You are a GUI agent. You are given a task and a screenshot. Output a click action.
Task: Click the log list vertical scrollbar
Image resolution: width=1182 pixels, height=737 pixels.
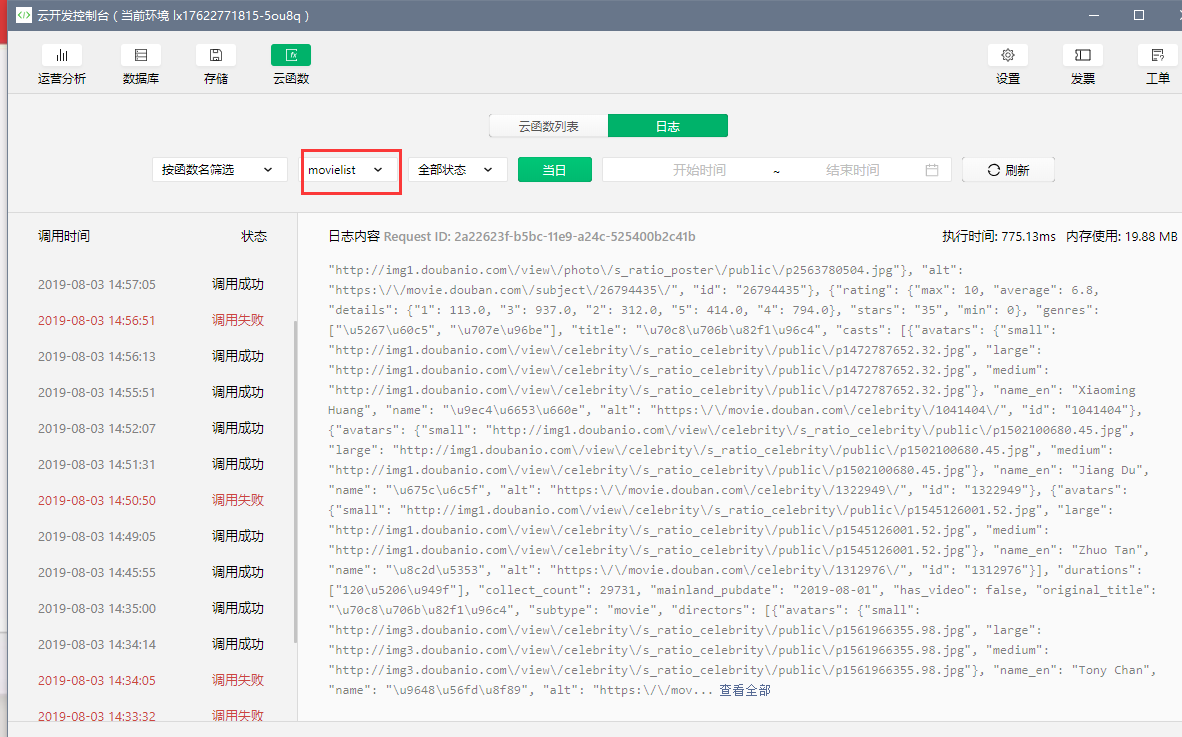296,482
